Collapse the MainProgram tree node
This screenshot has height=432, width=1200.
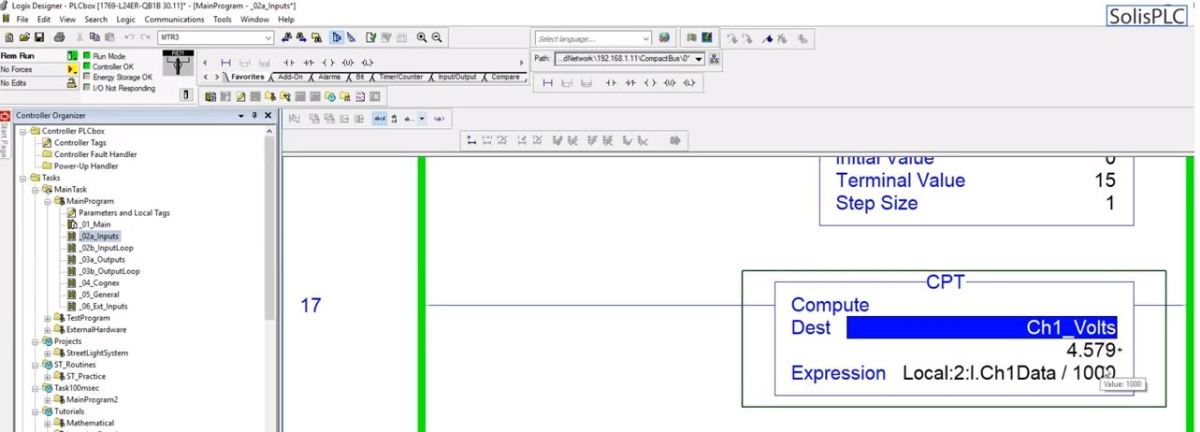[46, 201]
